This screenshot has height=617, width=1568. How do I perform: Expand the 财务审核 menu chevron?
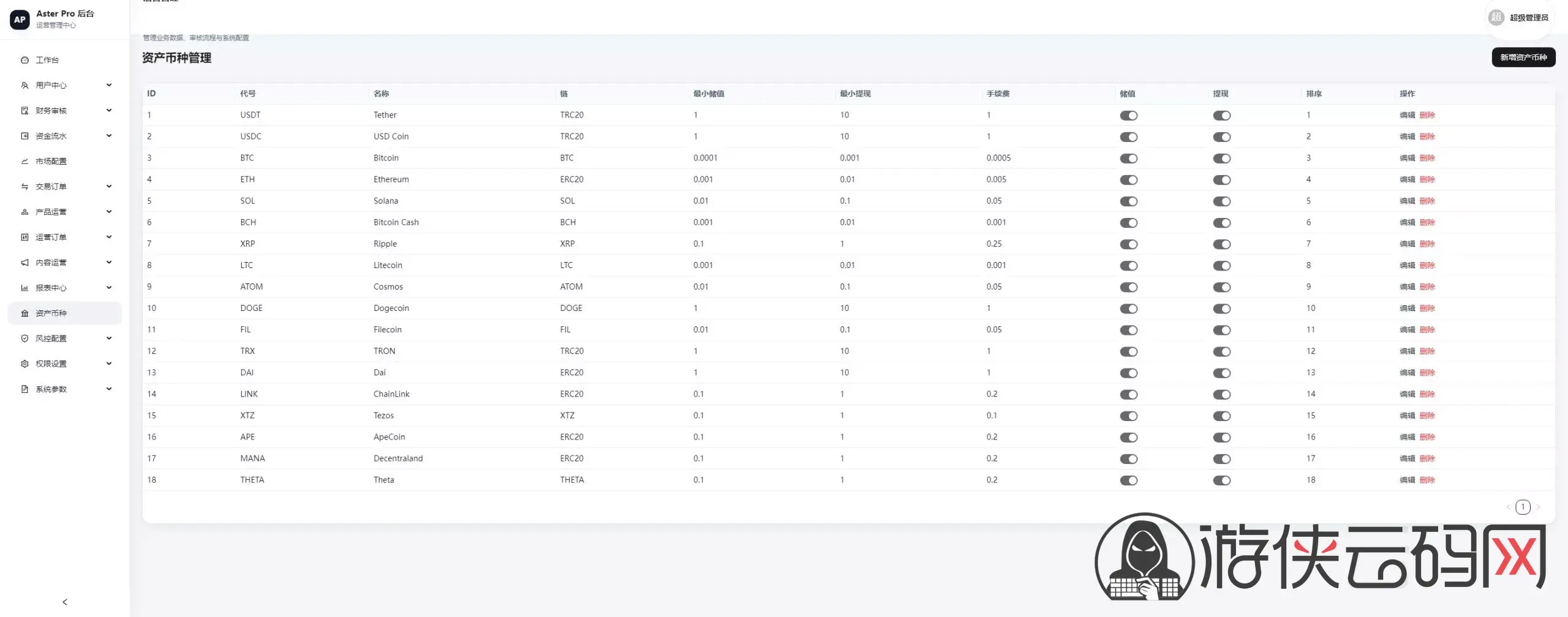[x=109, y=110]
